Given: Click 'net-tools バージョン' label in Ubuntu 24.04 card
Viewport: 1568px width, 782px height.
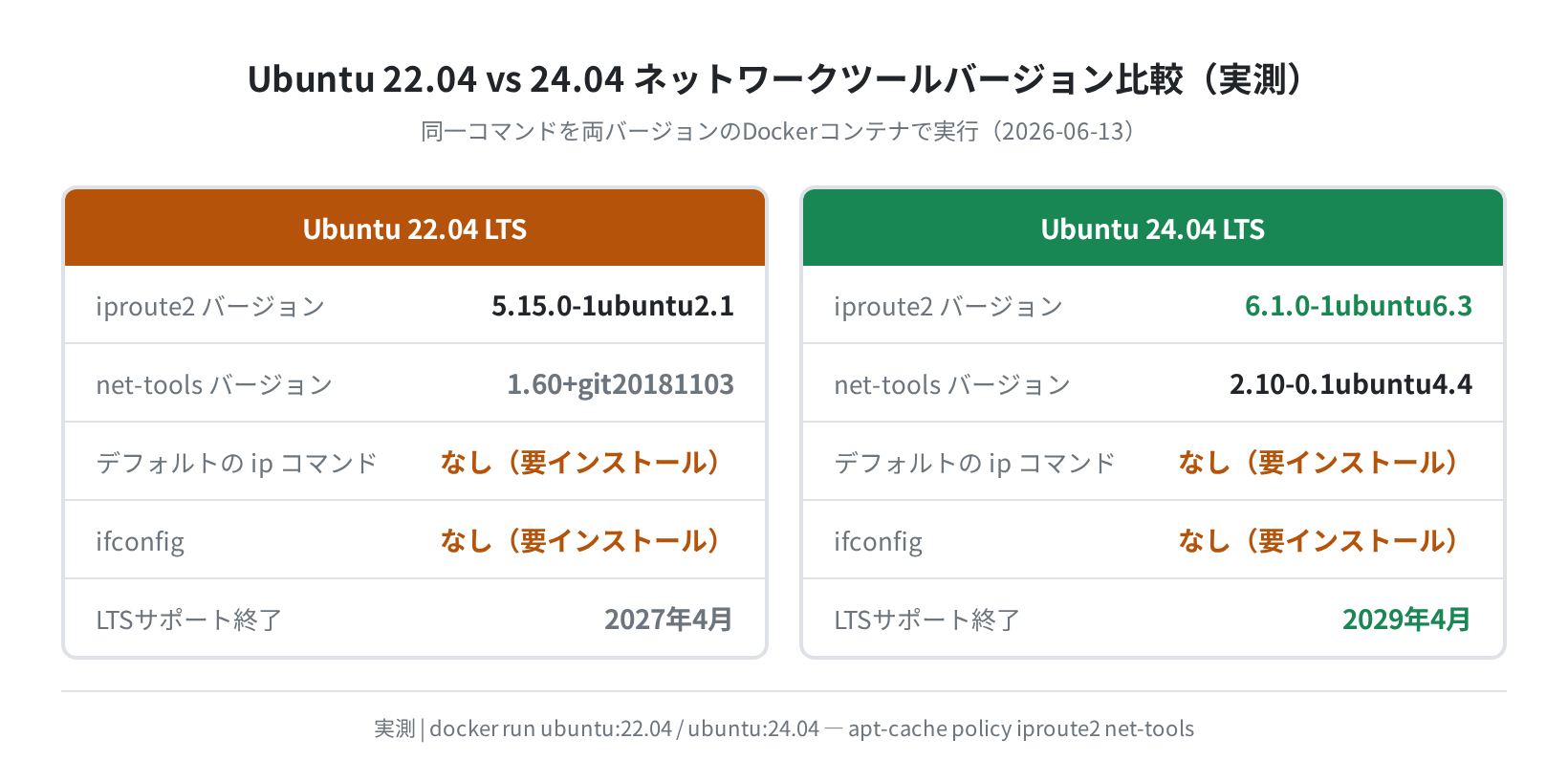Looking at the screenshot, I should coord(952,385).
